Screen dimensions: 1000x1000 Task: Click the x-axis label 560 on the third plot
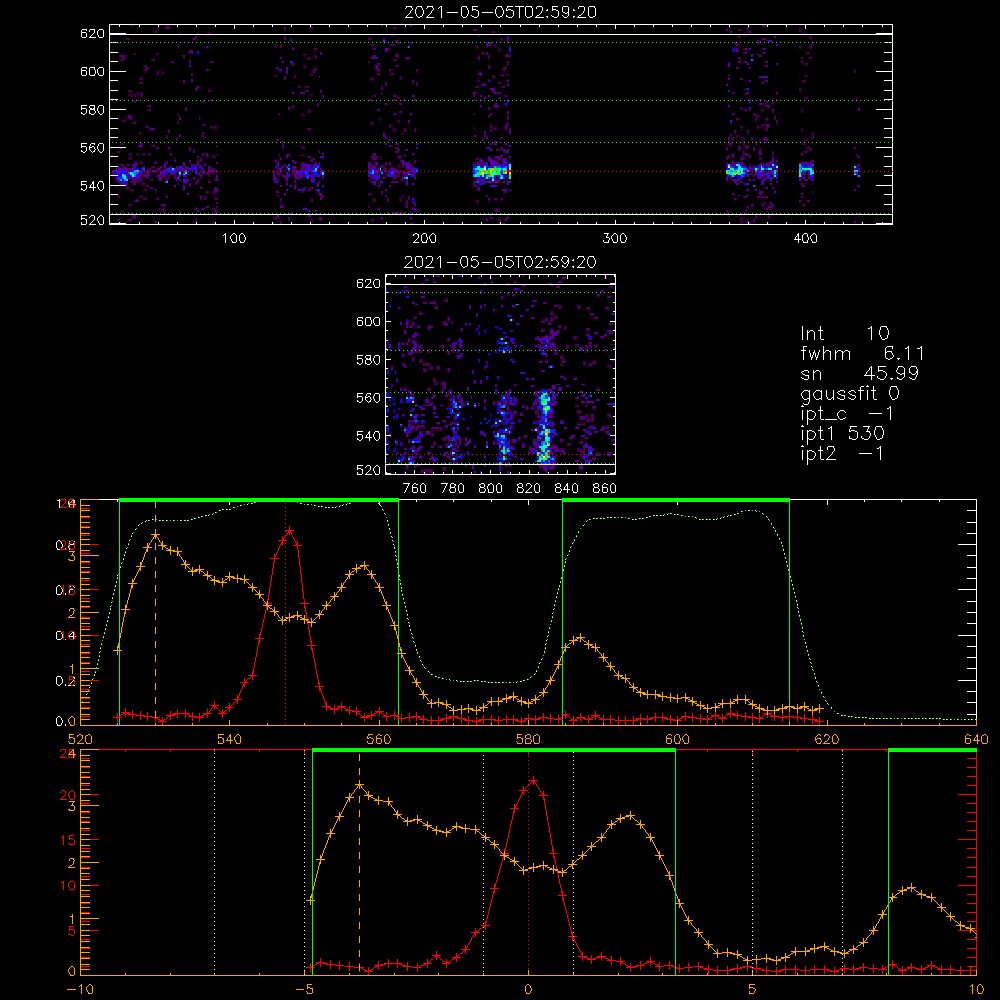(x=379, y=740)
